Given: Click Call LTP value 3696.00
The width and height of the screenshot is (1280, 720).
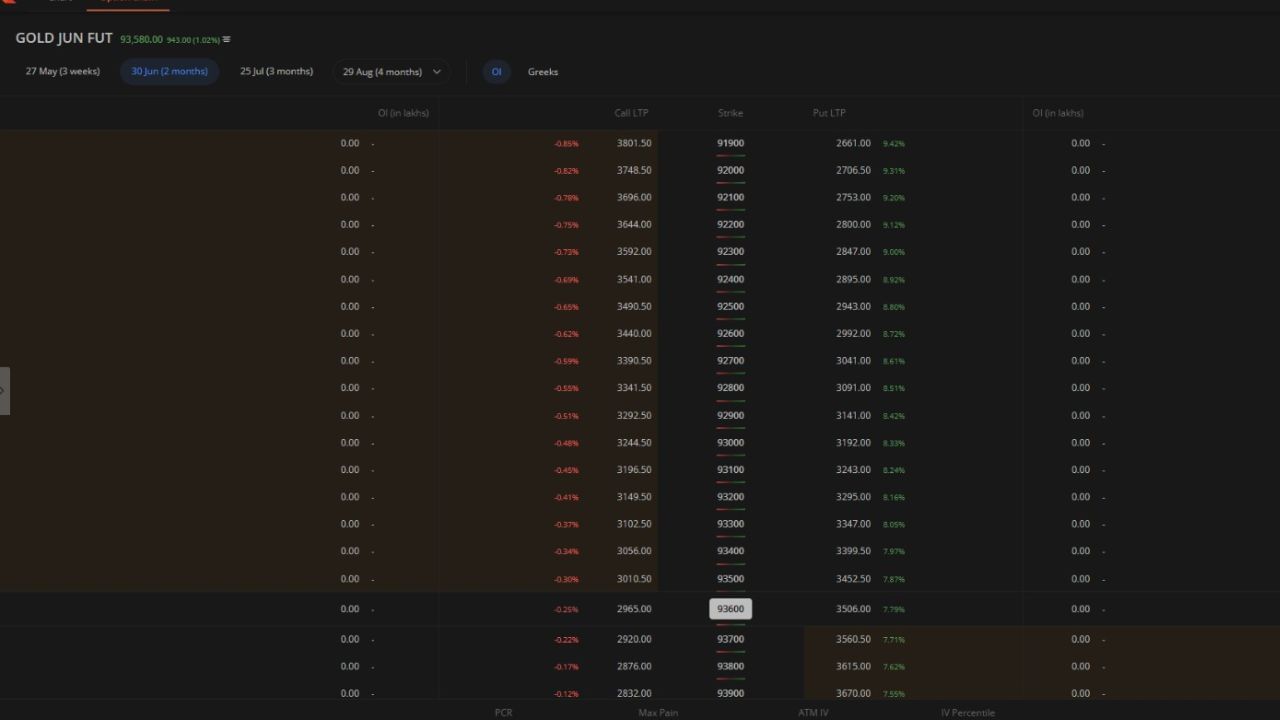Looking at the screenshot, I should 634,197.
